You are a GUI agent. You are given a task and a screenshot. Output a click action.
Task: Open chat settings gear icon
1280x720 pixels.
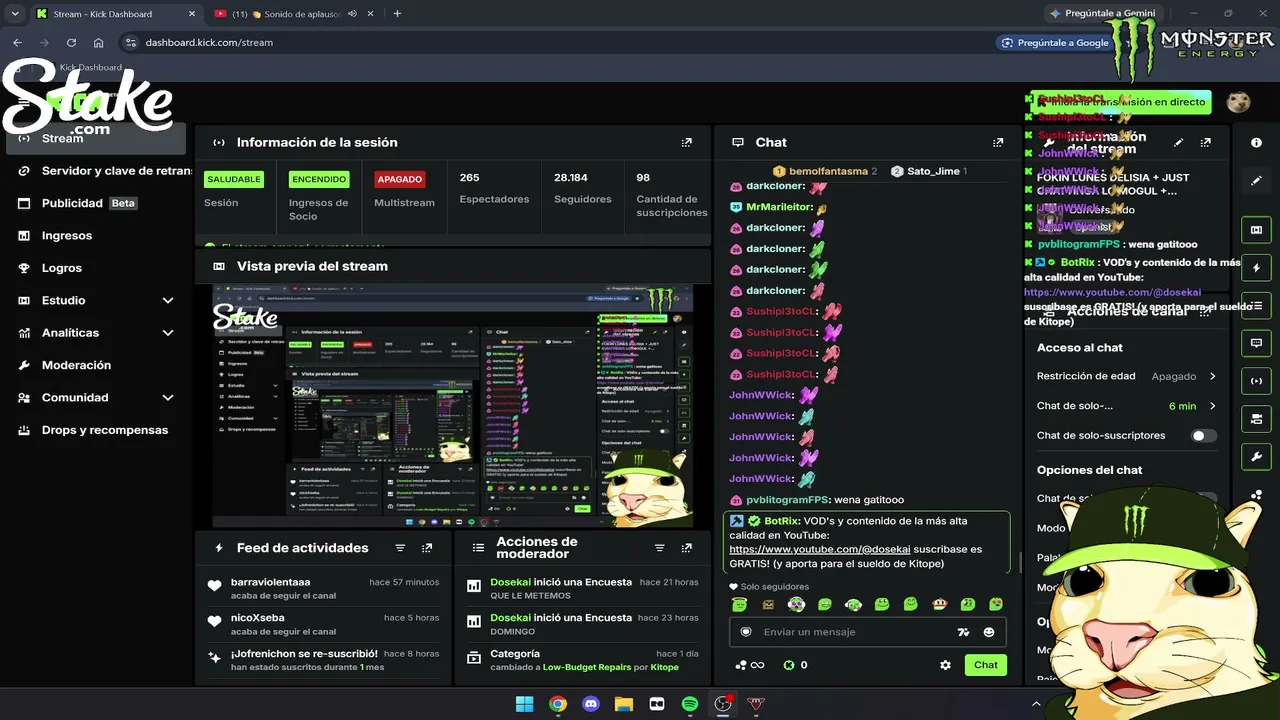click(945, 665)
